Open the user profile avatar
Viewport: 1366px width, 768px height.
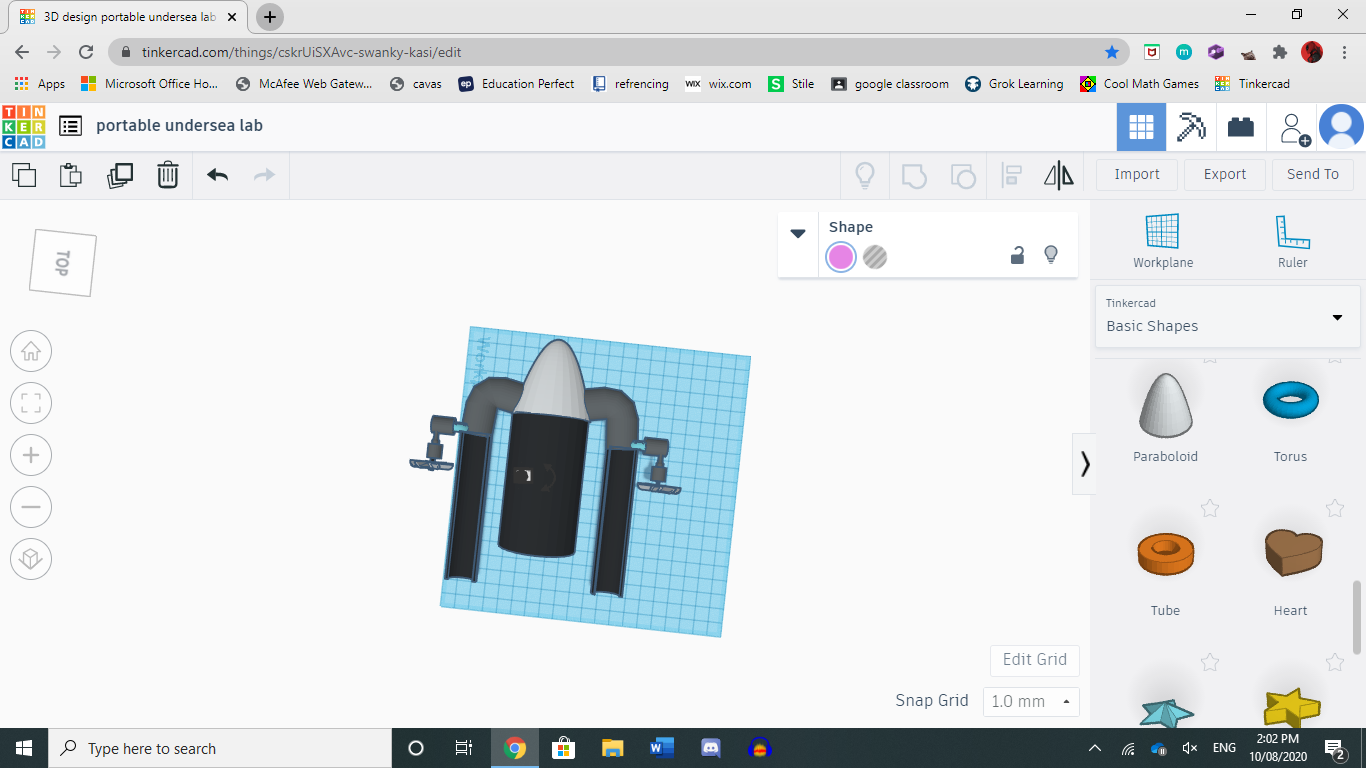tap(1341, 127)
